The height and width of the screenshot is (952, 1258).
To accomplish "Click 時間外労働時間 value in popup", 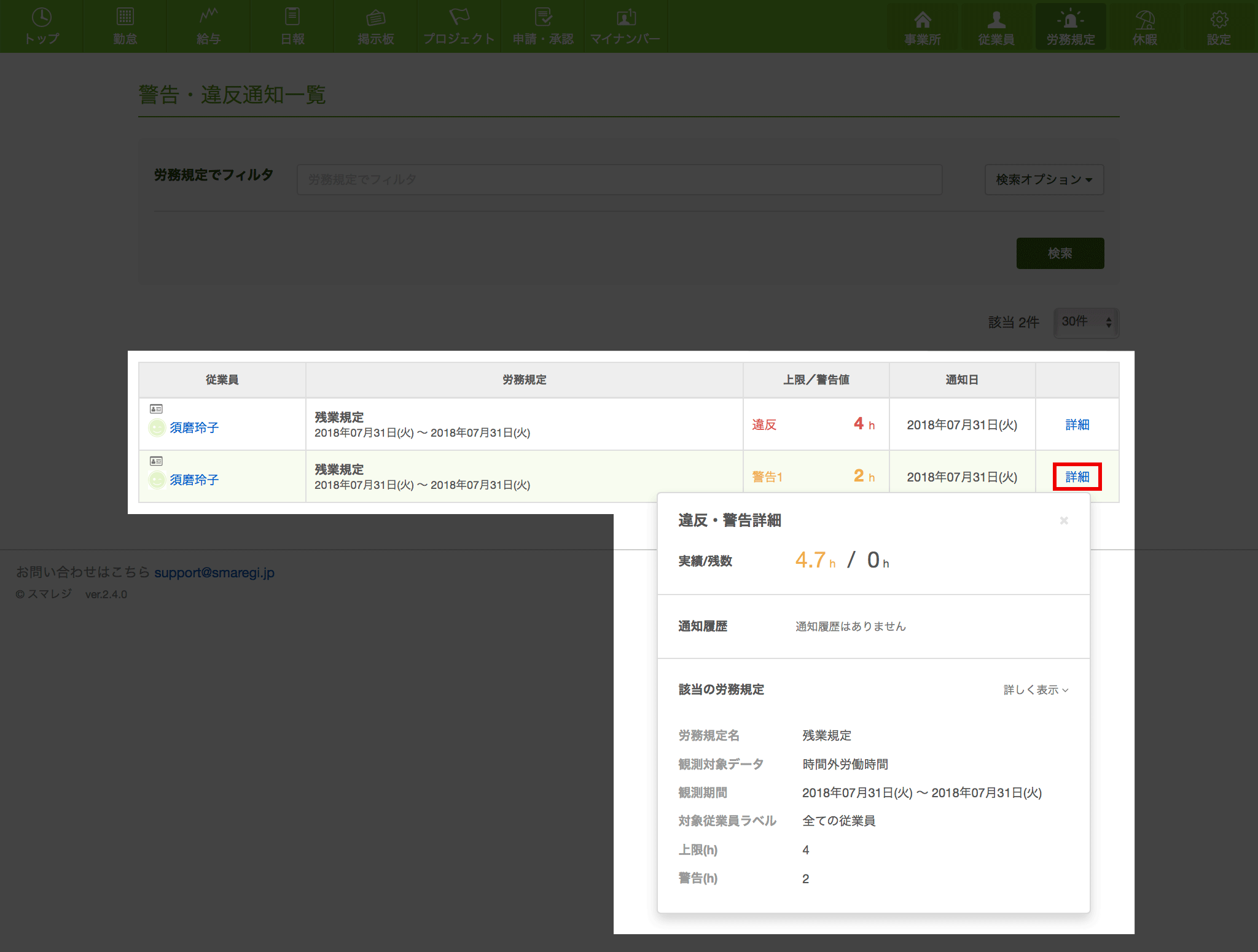I will pos(845,764).
